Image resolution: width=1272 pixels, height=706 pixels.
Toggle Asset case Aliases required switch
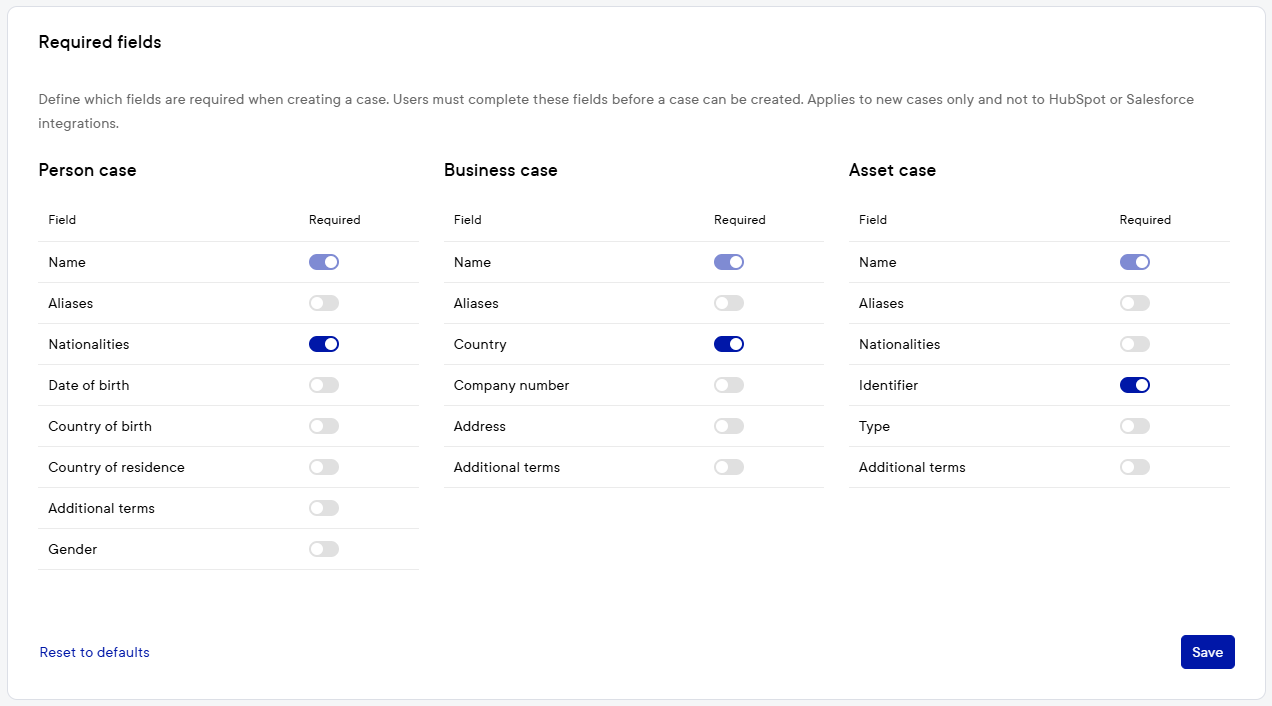(1135, 303)
